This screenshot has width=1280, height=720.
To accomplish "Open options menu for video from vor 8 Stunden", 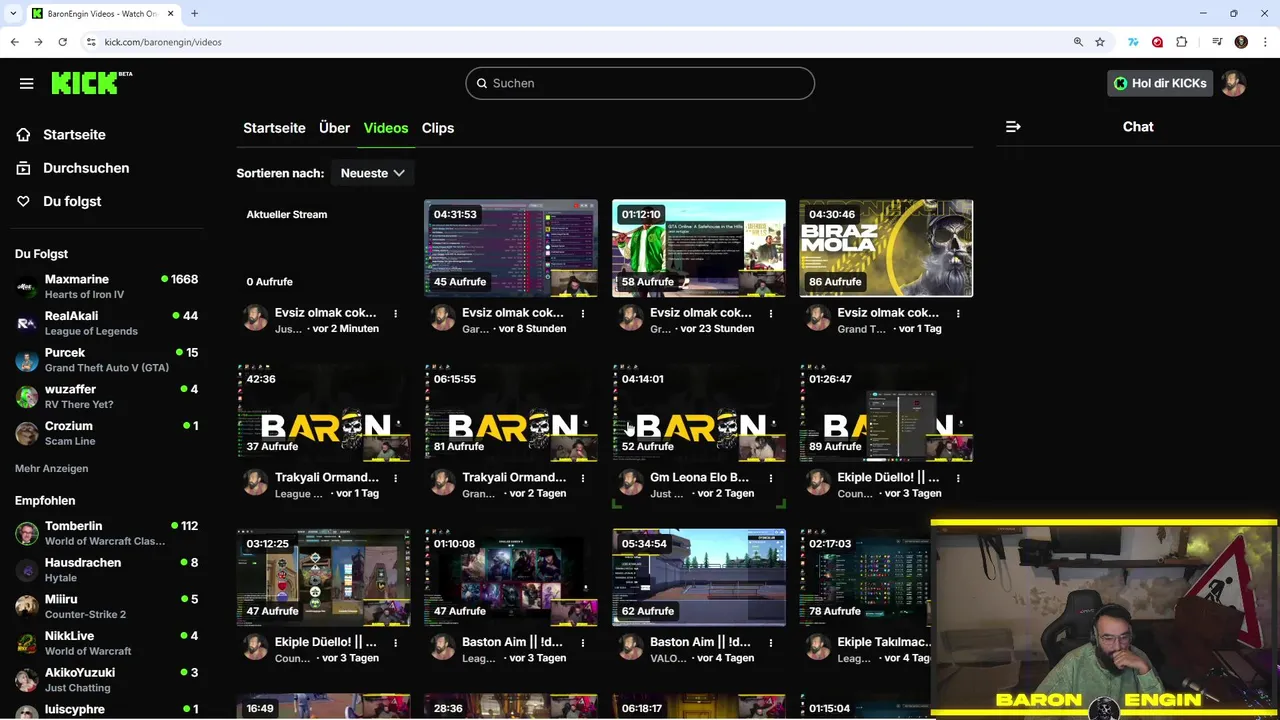I will pyautogui.click(x=583, y=313).
